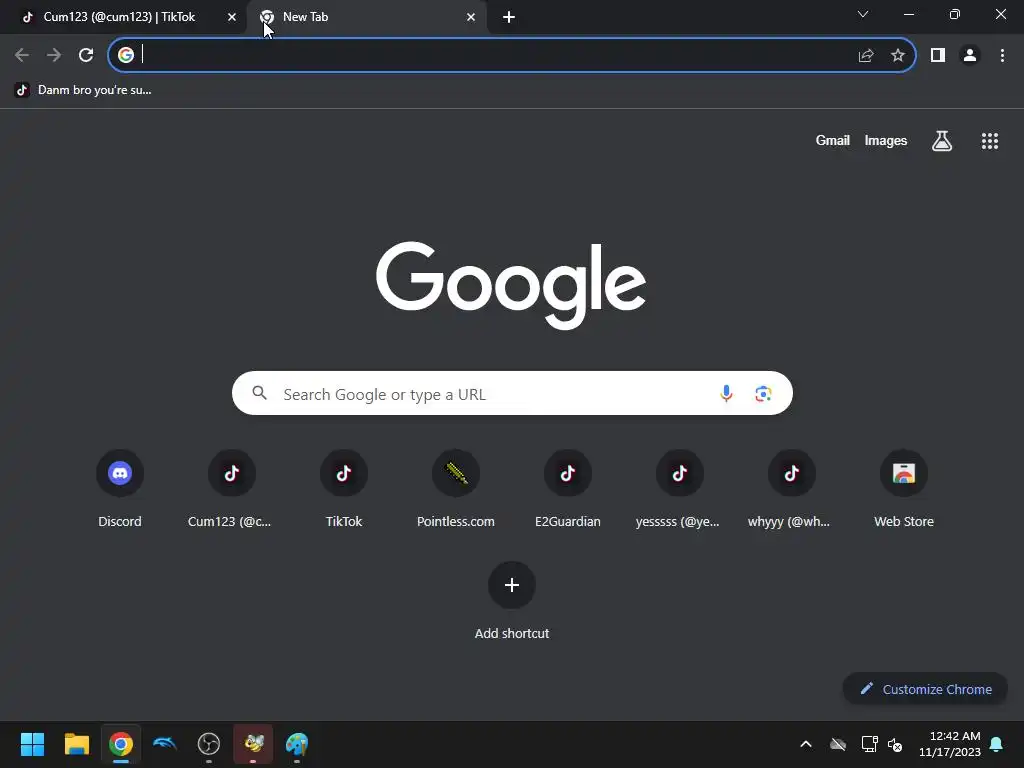
Task: Click the OneDrive cloud tray icon
Action: pyautogui.click(x=838, y=744)
